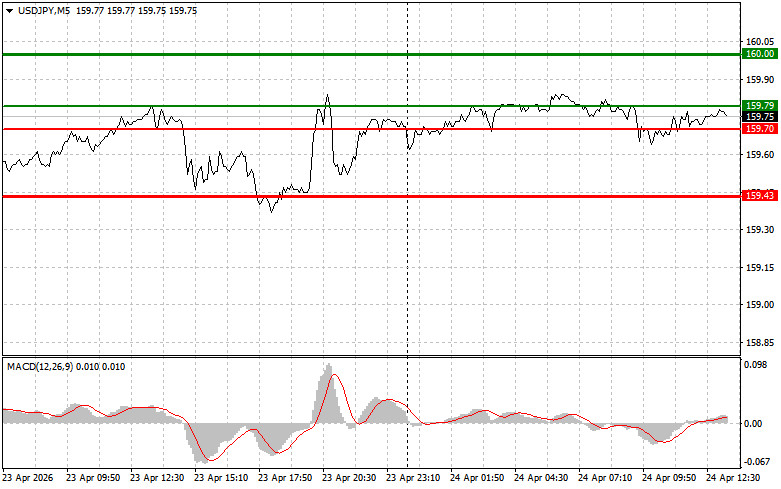Click the 159.60 price scale value
Image resolution: width=781 pixels, height=489 pixels.
click(760, 155)
